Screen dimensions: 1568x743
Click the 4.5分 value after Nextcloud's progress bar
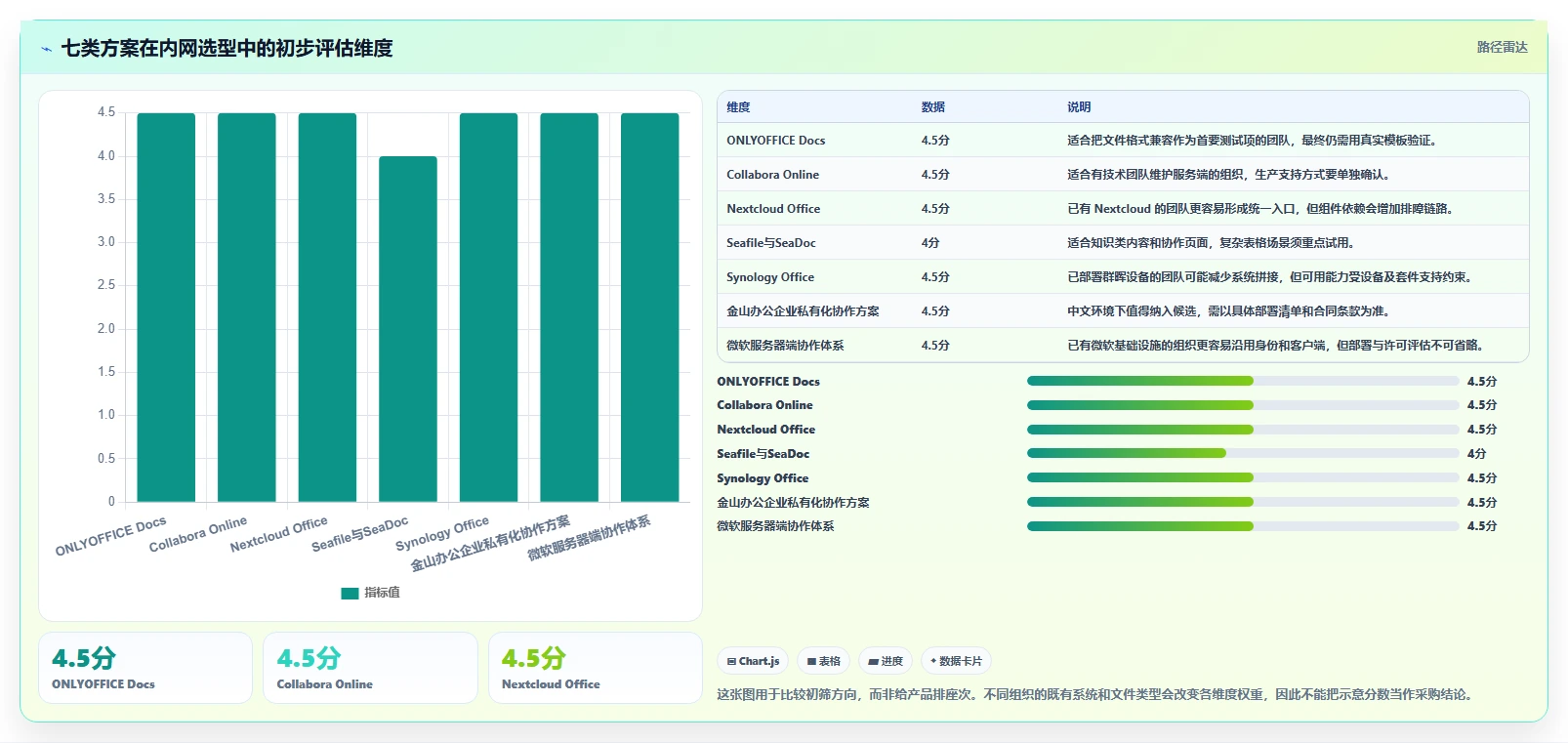click(x=1481, y=430)
